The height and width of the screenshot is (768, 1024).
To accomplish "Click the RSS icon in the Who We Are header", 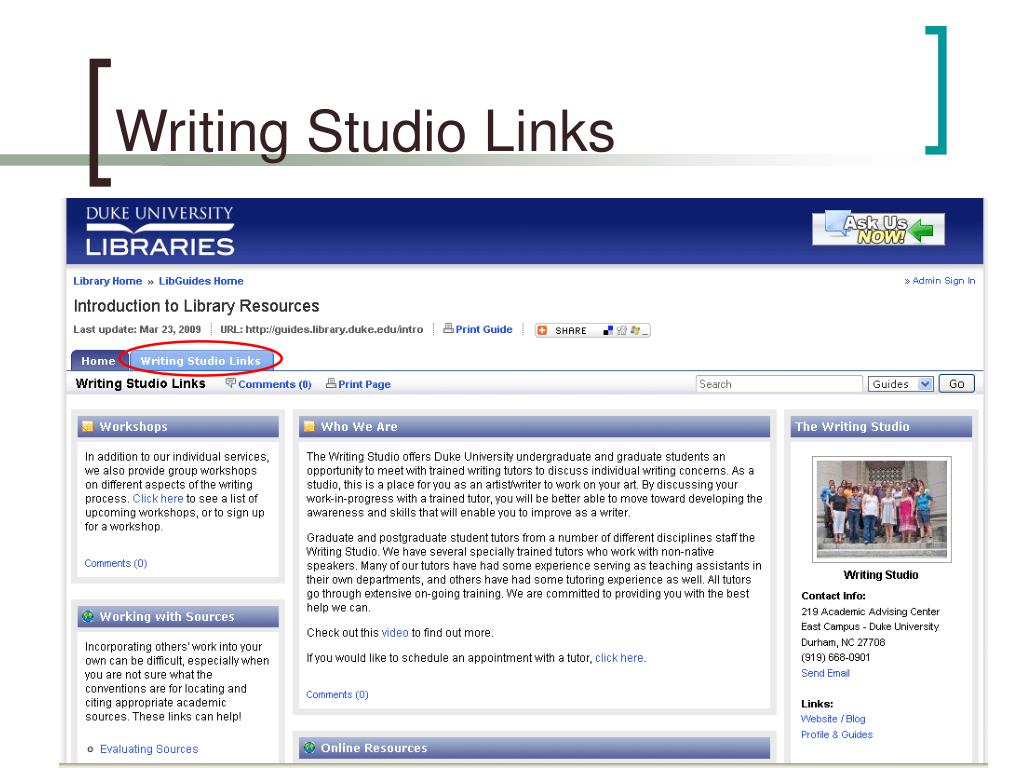I will pos(310,426).
